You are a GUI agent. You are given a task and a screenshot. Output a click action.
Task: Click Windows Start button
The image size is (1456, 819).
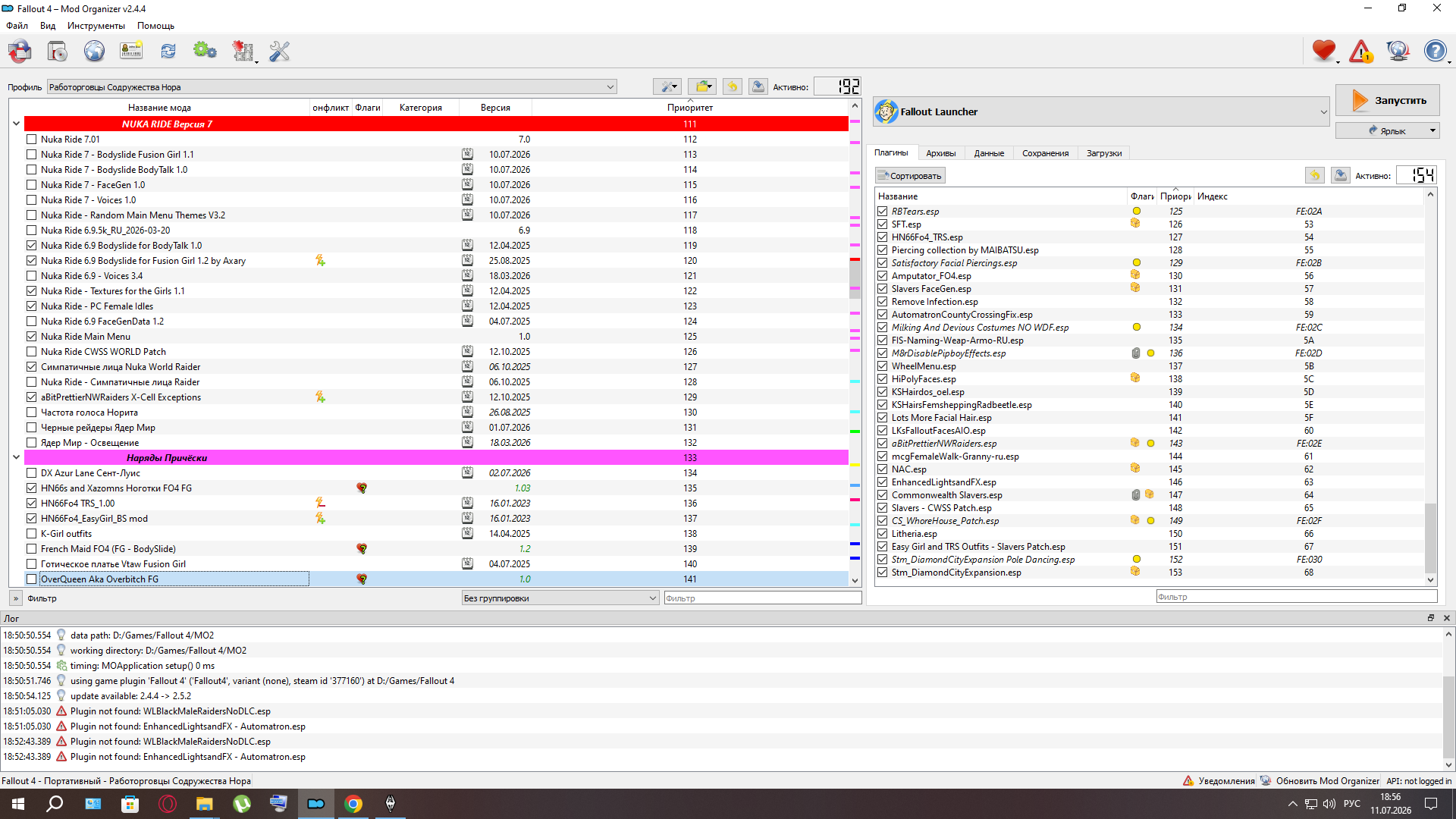tap(18, 804)
